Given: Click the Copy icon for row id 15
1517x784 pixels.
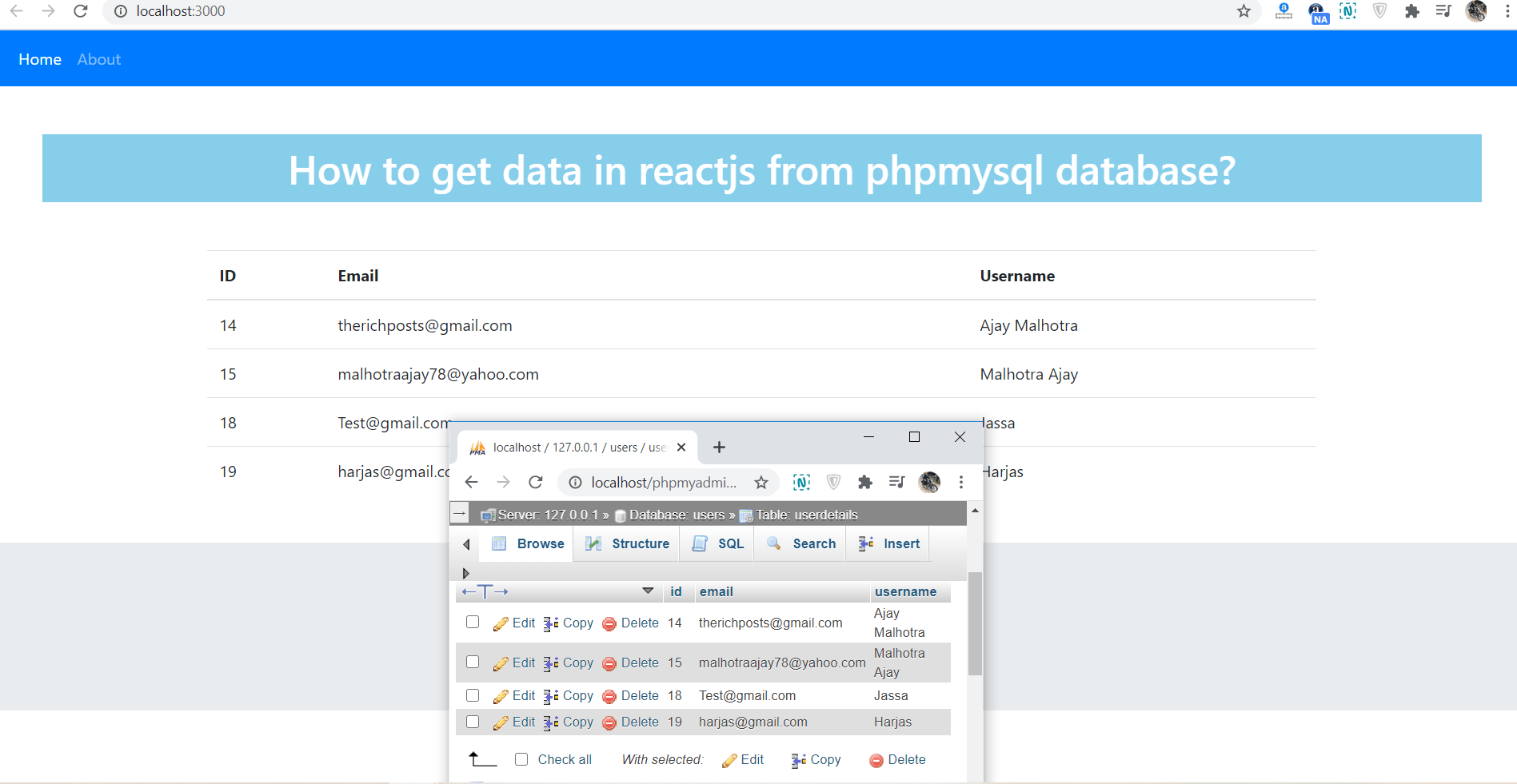Looking at the screenshot, I should coord(549,663).
